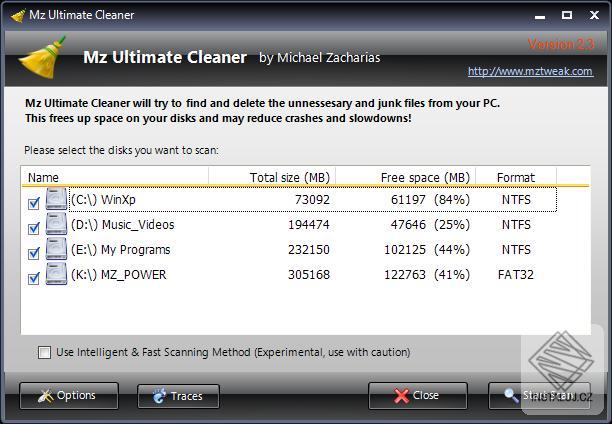Screen dimensions: 612x424
Task: Maximize the Mz Ultimate Cleaner window
Action: pyautogui.click(x=567, y=15)
